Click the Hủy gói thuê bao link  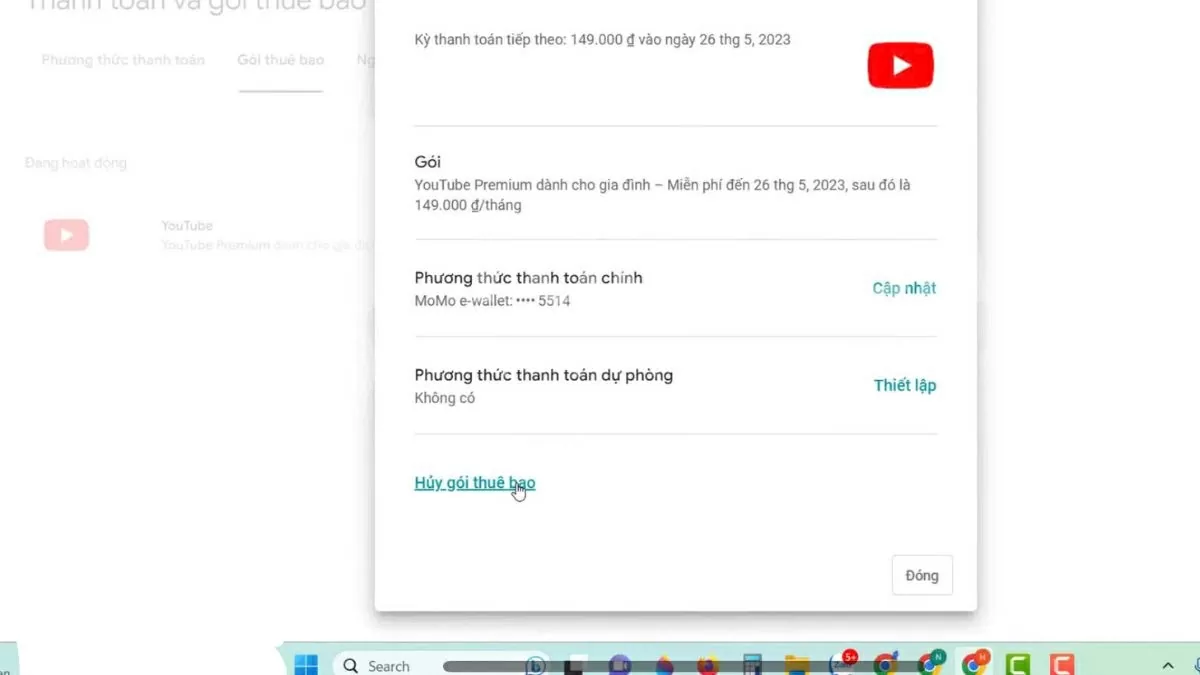[x=474, y=483]
